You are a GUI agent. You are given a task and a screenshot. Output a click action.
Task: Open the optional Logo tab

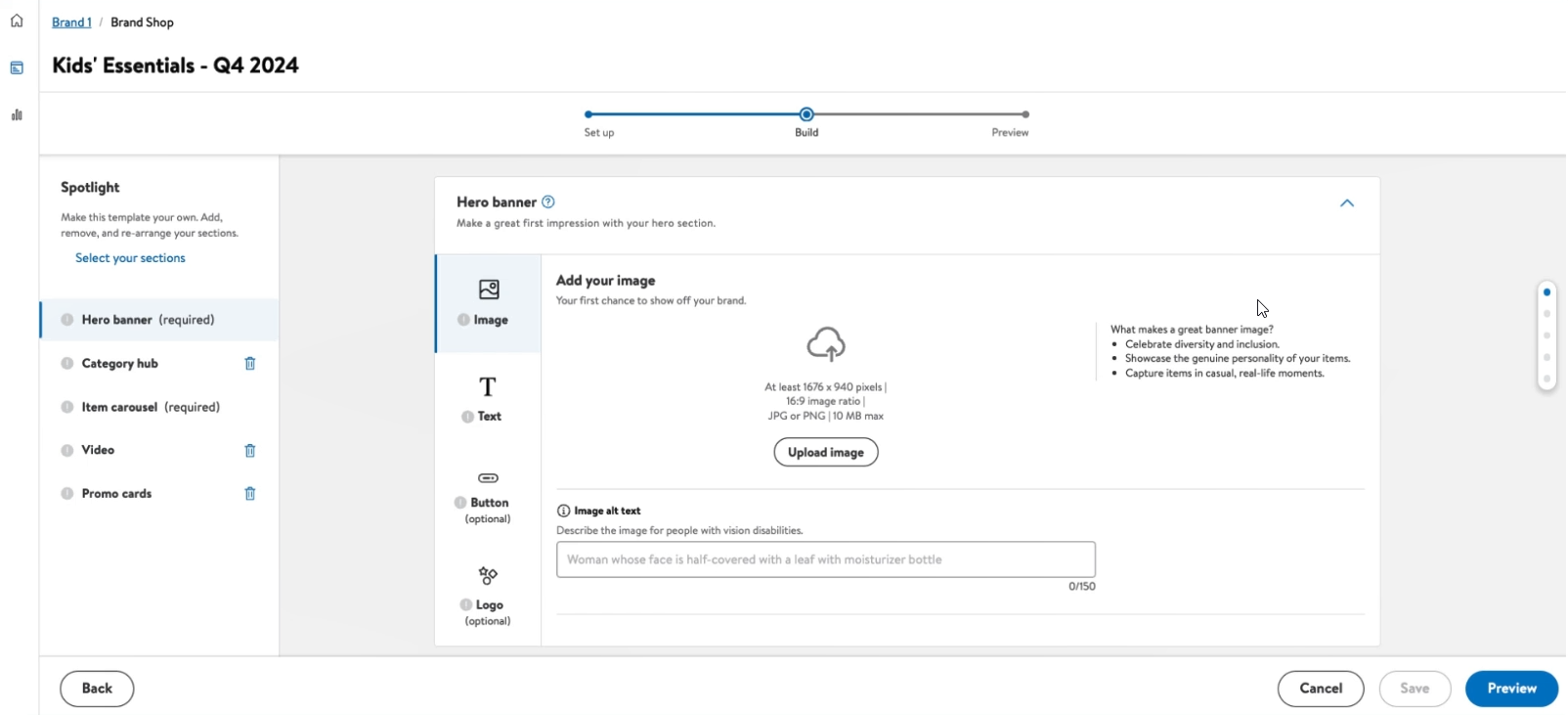point(488,595)
